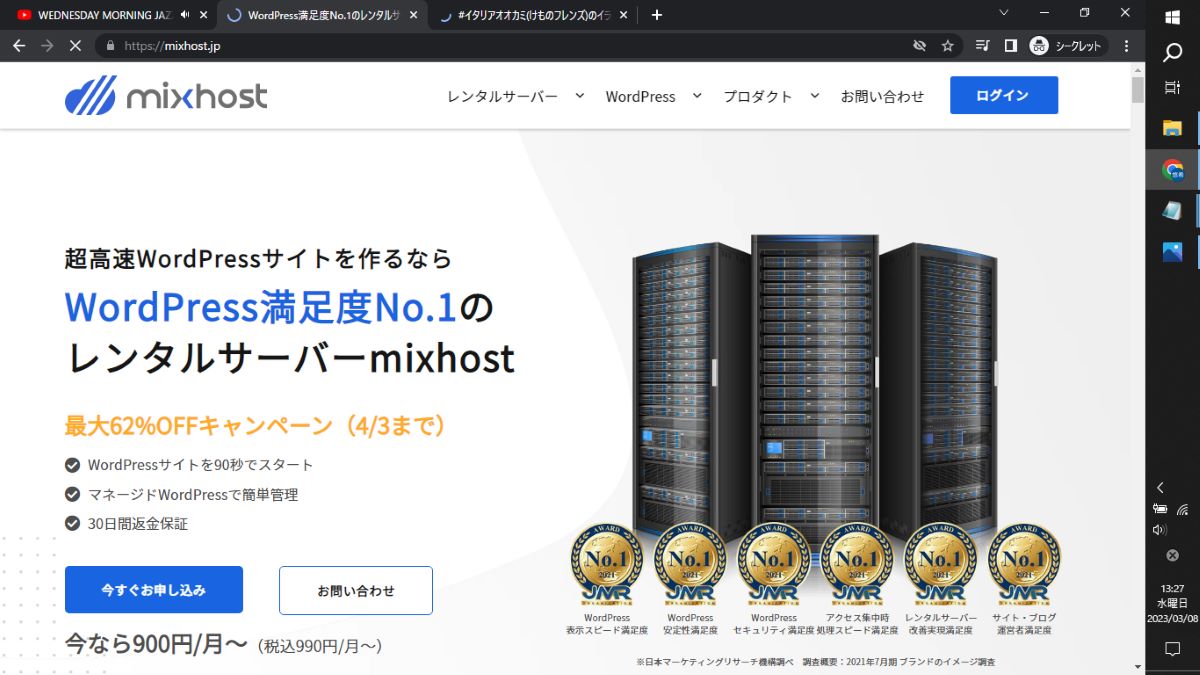Click お問い合わせ in header nav
This screenshot has height=675, width=1200.
tap(882, 96)
